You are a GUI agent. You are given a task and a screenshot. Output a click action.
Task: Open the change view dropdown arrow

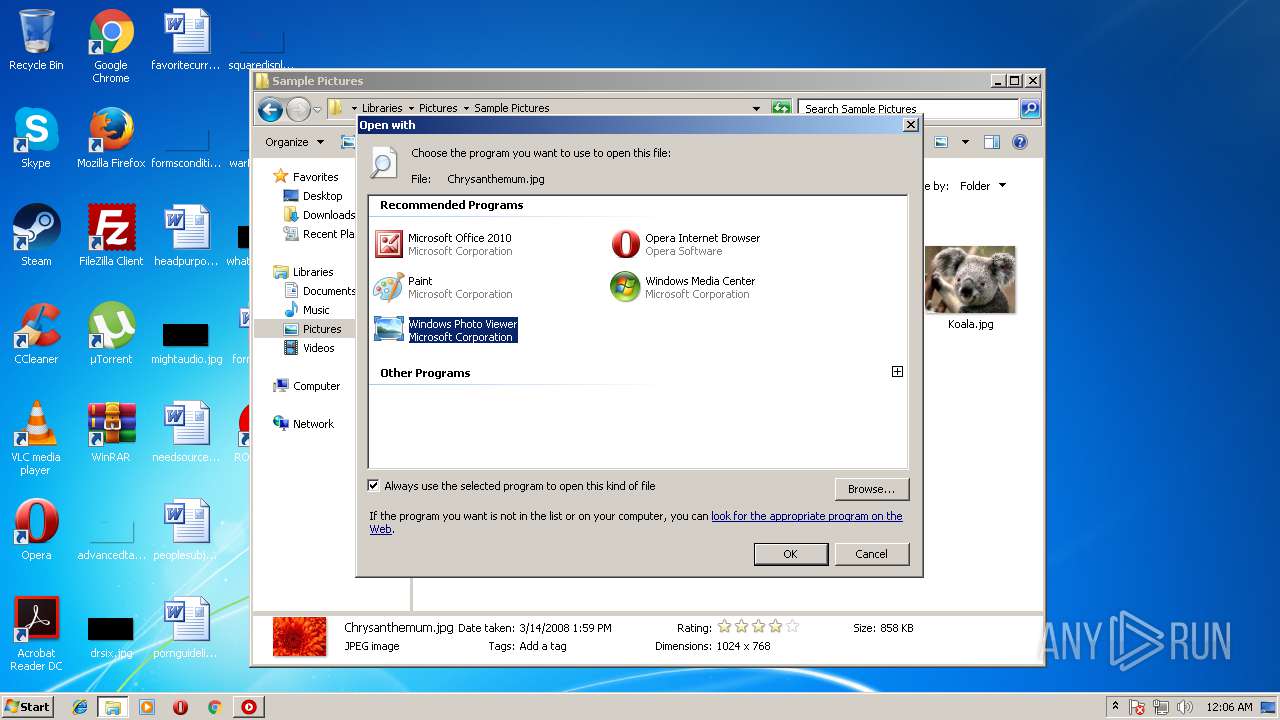965,142
